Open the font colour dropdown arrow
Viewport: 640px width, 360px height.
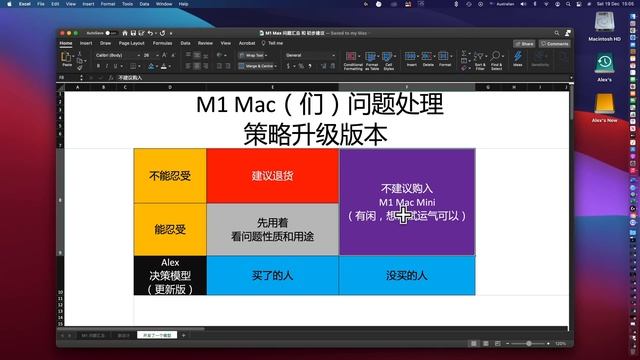pos(170,67)
